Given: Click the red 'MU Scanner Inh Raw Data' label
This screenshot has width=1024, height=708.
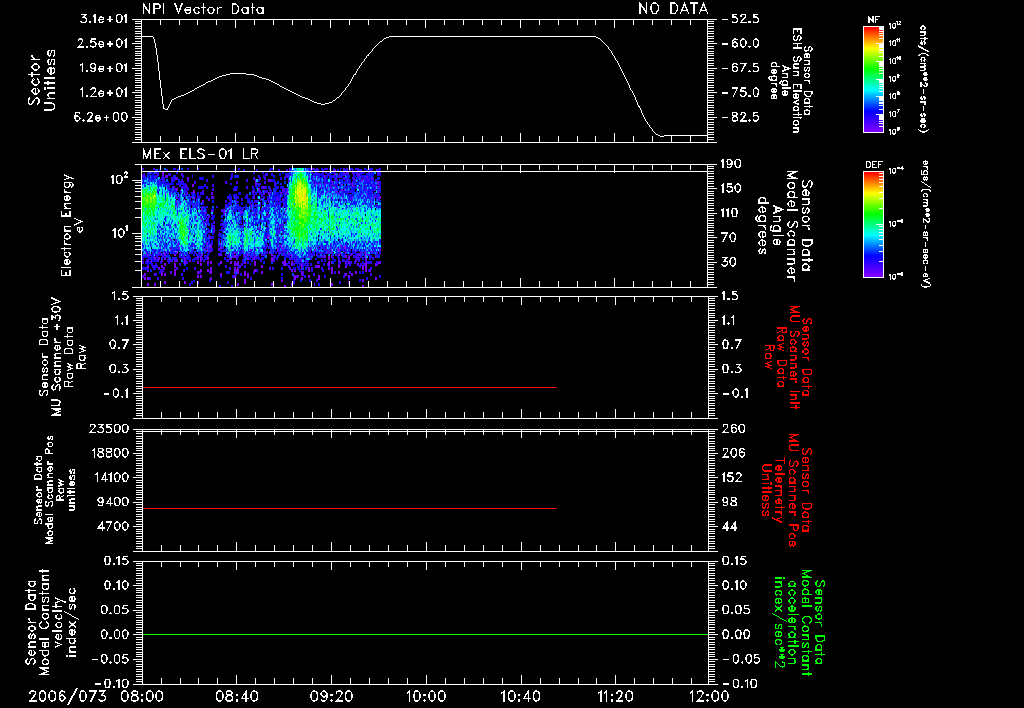Looking at the screenshot, I should point(788,357).
